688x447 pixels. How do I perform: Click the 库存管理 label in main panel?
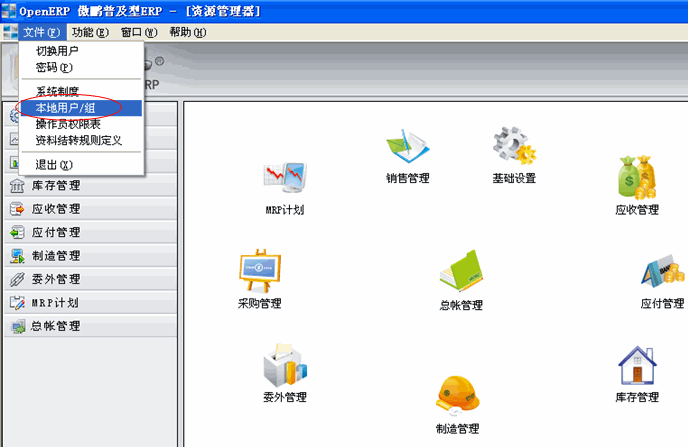pyautogui.click(x=637, y=397)
